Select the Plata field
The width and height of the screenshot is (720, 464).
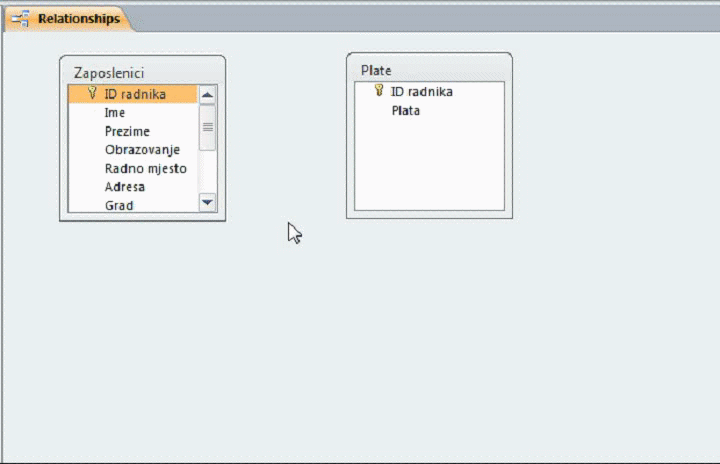405,110
